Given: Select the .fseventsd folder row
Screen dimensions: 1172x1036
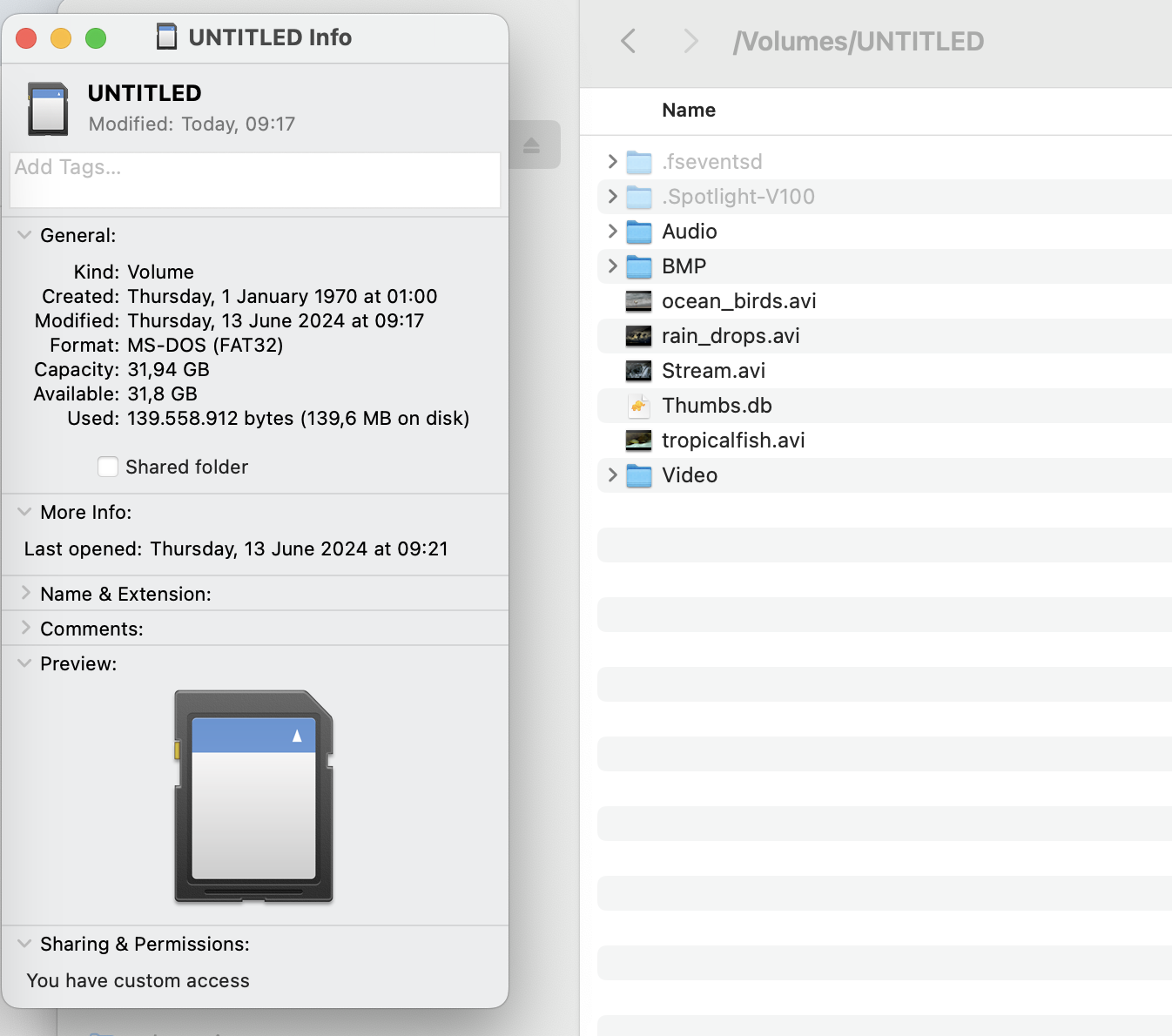Looking at the screenshot, I should point(712,162).
